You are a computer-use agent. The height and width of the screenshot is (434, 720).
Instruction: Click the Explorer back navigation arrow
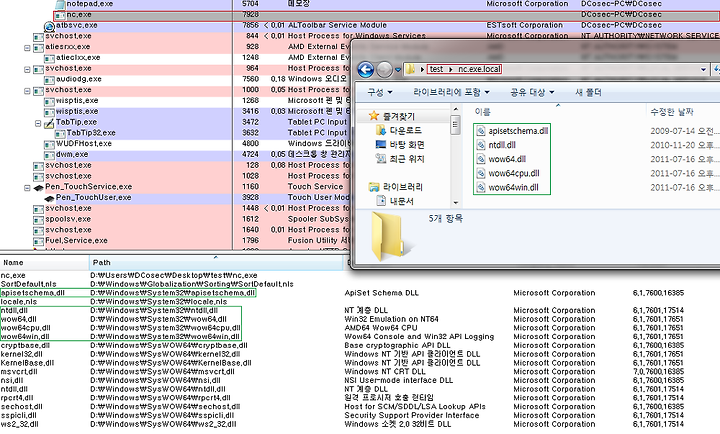coord(366,70)
